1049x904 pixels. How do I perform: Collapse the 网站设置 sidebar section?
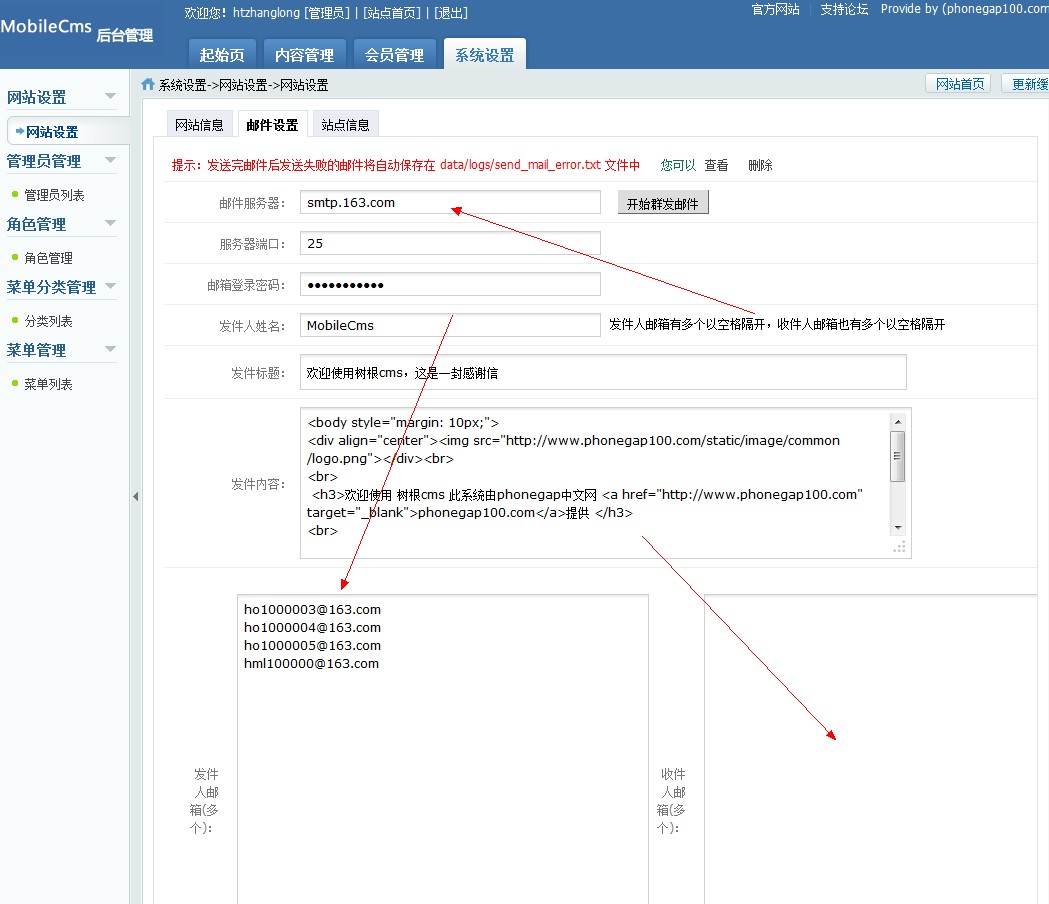point(110,97)
